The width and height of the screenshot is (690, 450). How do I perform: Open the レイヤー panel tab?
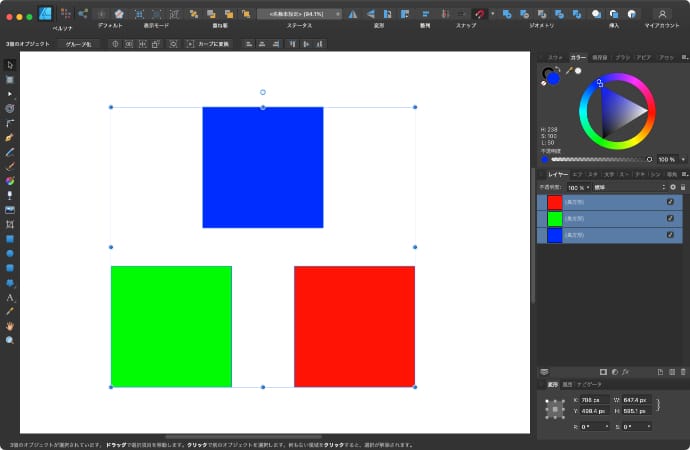click(557, 174)
